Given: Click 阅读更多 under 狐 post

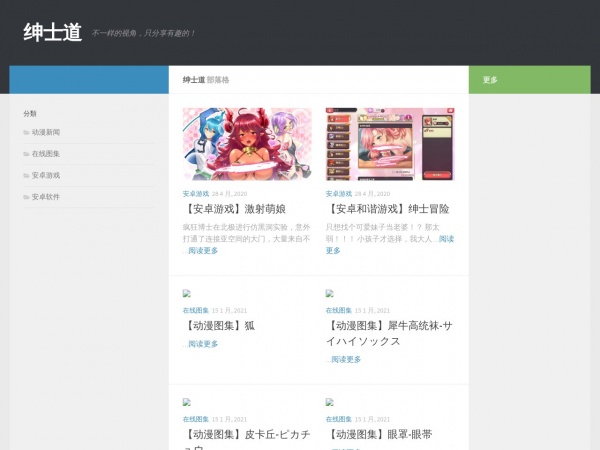Looking at the screenshot, I should (x=203, y=344).
